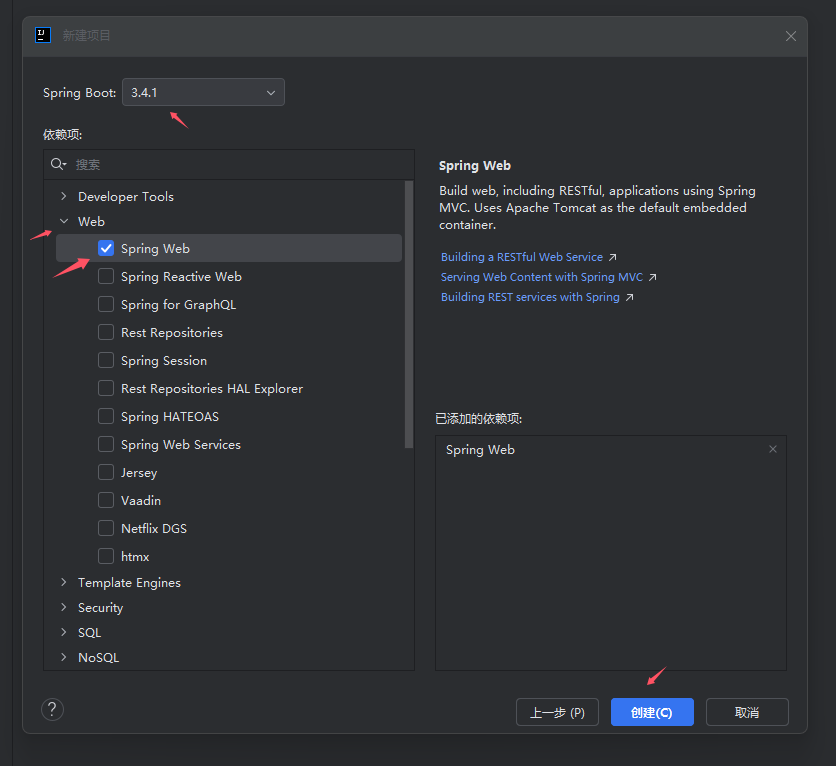Open the Spring Boot version dropdown
The height and width of the screenshot is (766, 836).
tap(203, 92)
